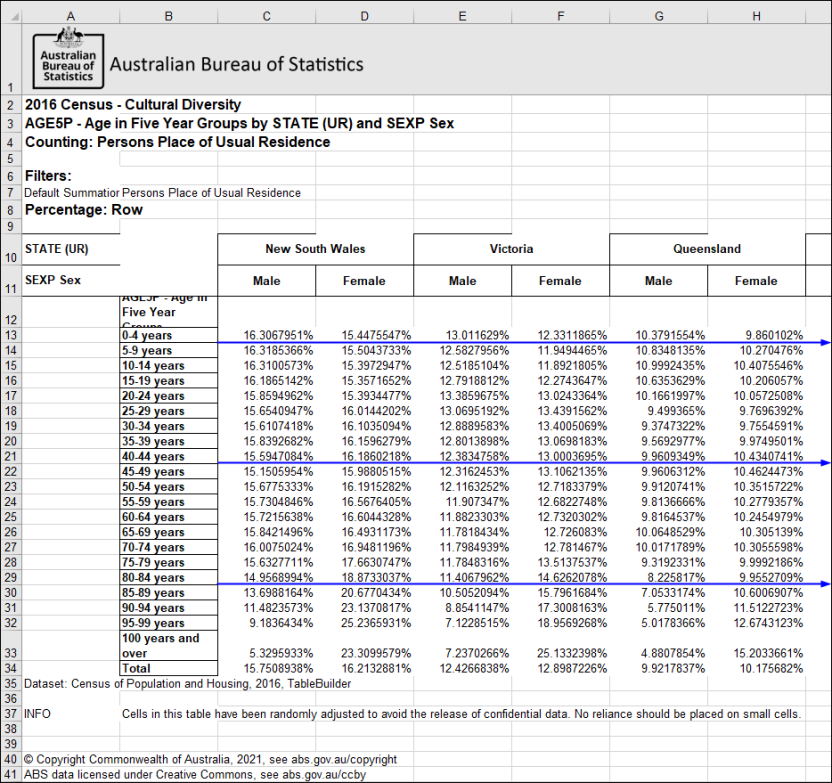Click the 'SEXP Sex' label cell
This screenshot has height=783, width=832.
point(71,281)
